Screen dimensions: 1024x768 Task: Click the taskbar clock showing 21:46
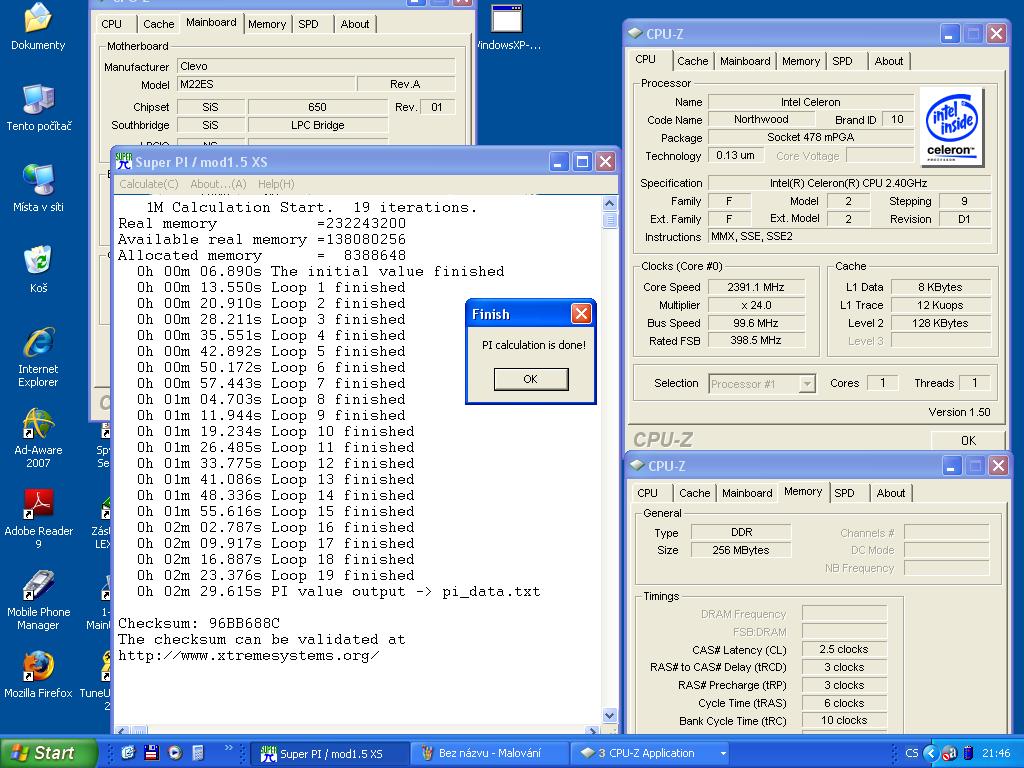point(996,753)
